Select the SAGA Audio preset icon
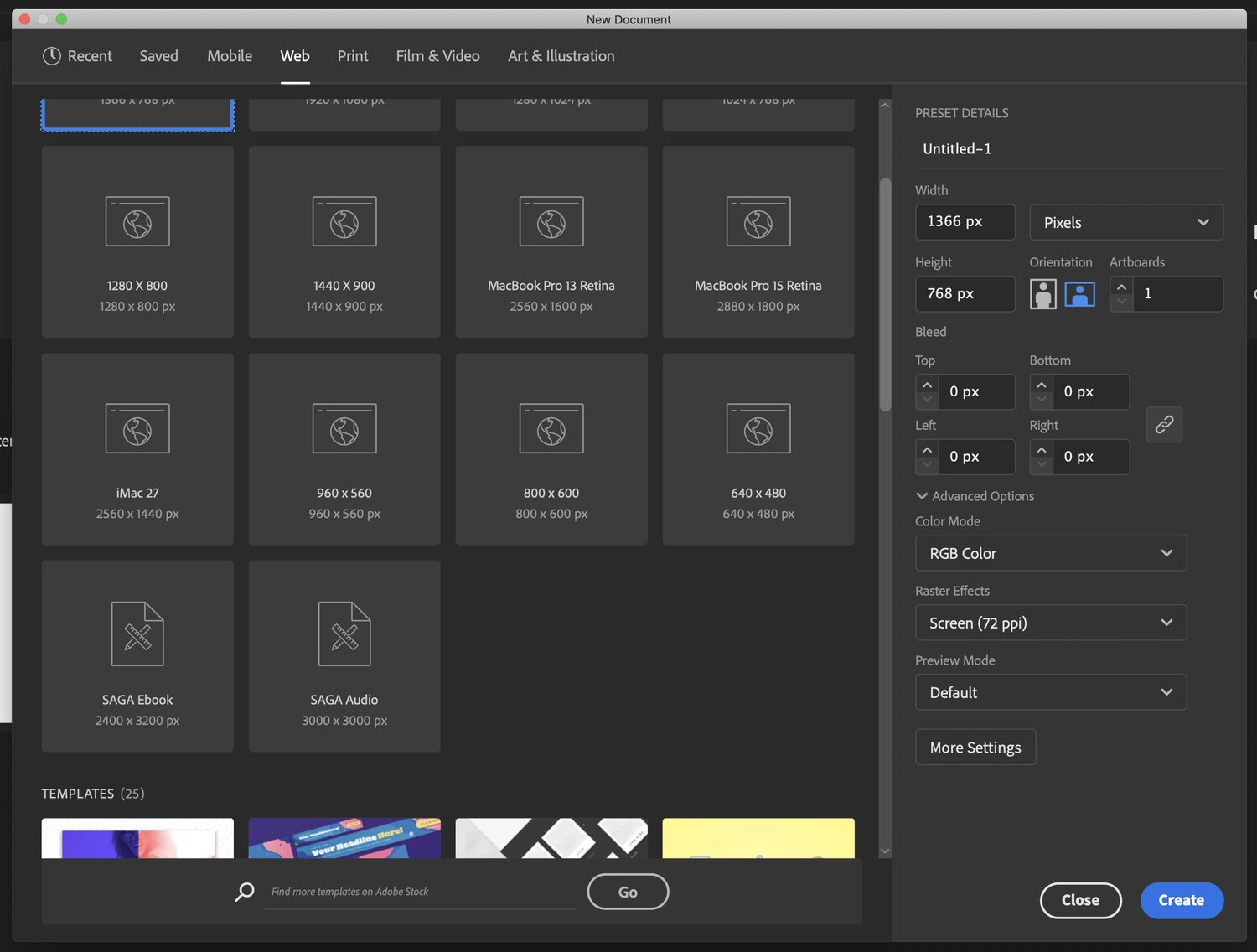Viewport: 1257px width, 952px height. coord(344,634)
